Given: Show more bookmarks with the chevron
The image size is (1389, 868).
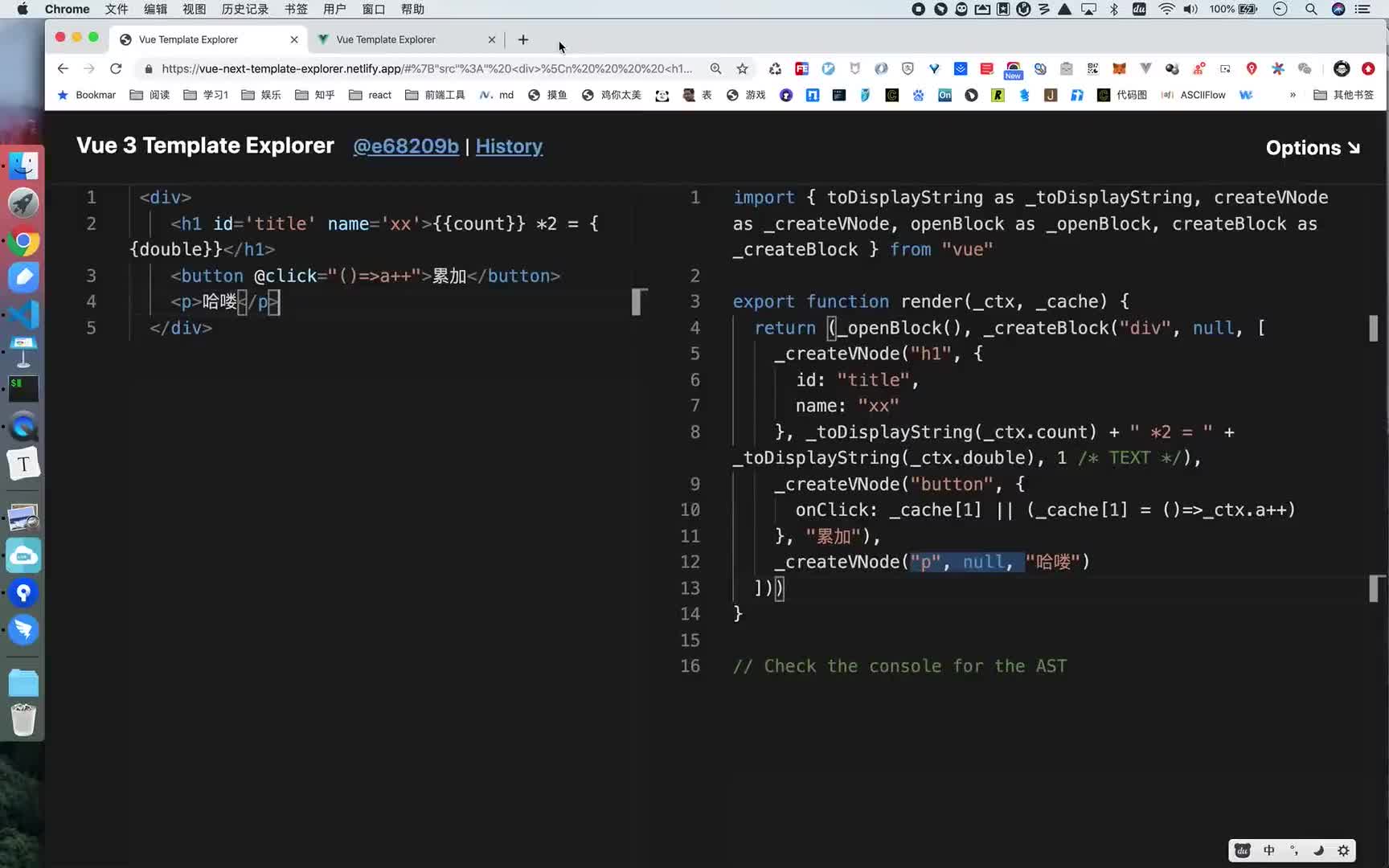Looking at the screenshot, I should (x=1293, y=95).
